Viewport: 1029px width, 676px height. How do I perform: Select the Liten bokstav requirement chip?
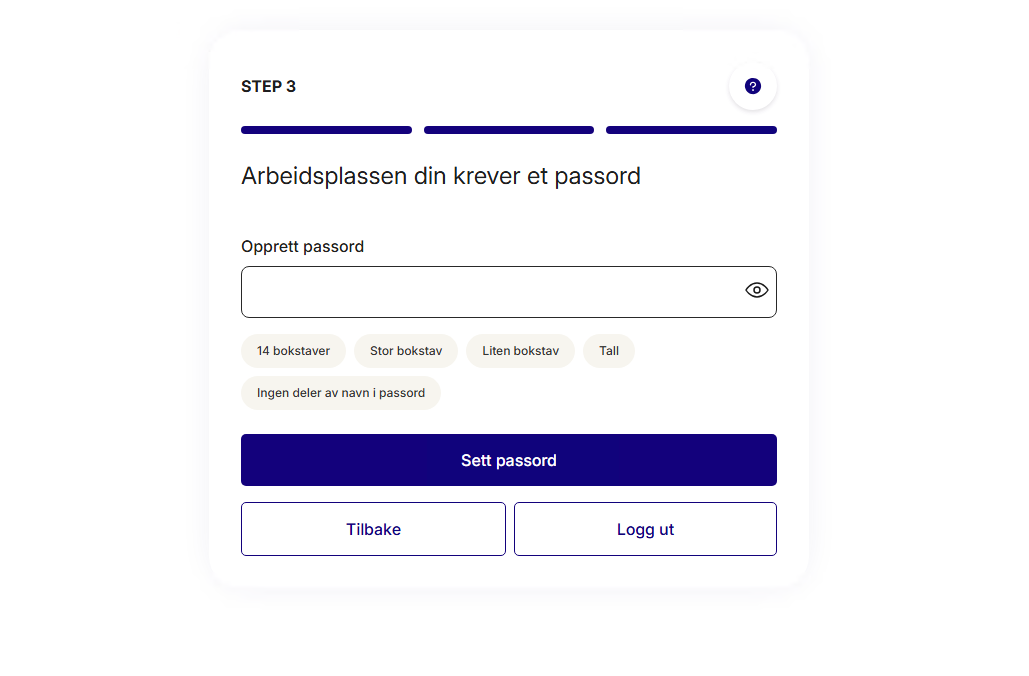[x=520, y=351]
